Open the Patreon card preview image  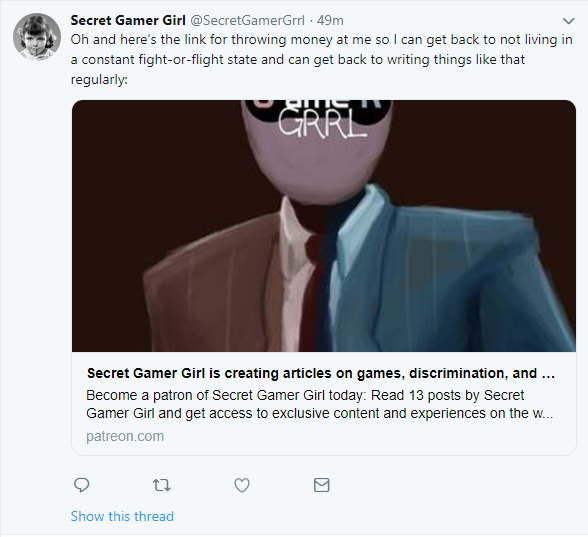(324, 226)
